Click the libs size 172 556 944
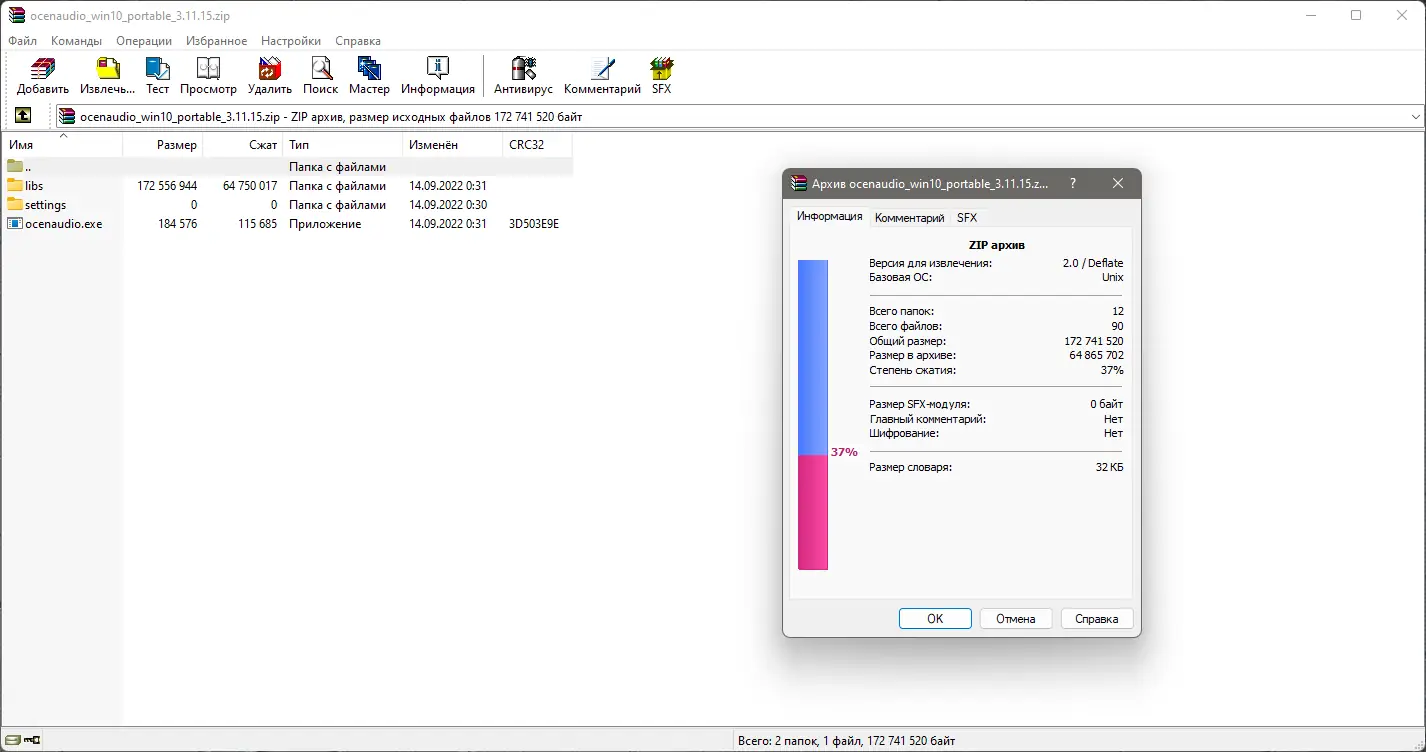This screenshot has width=1426, height=752. [167, 186]
